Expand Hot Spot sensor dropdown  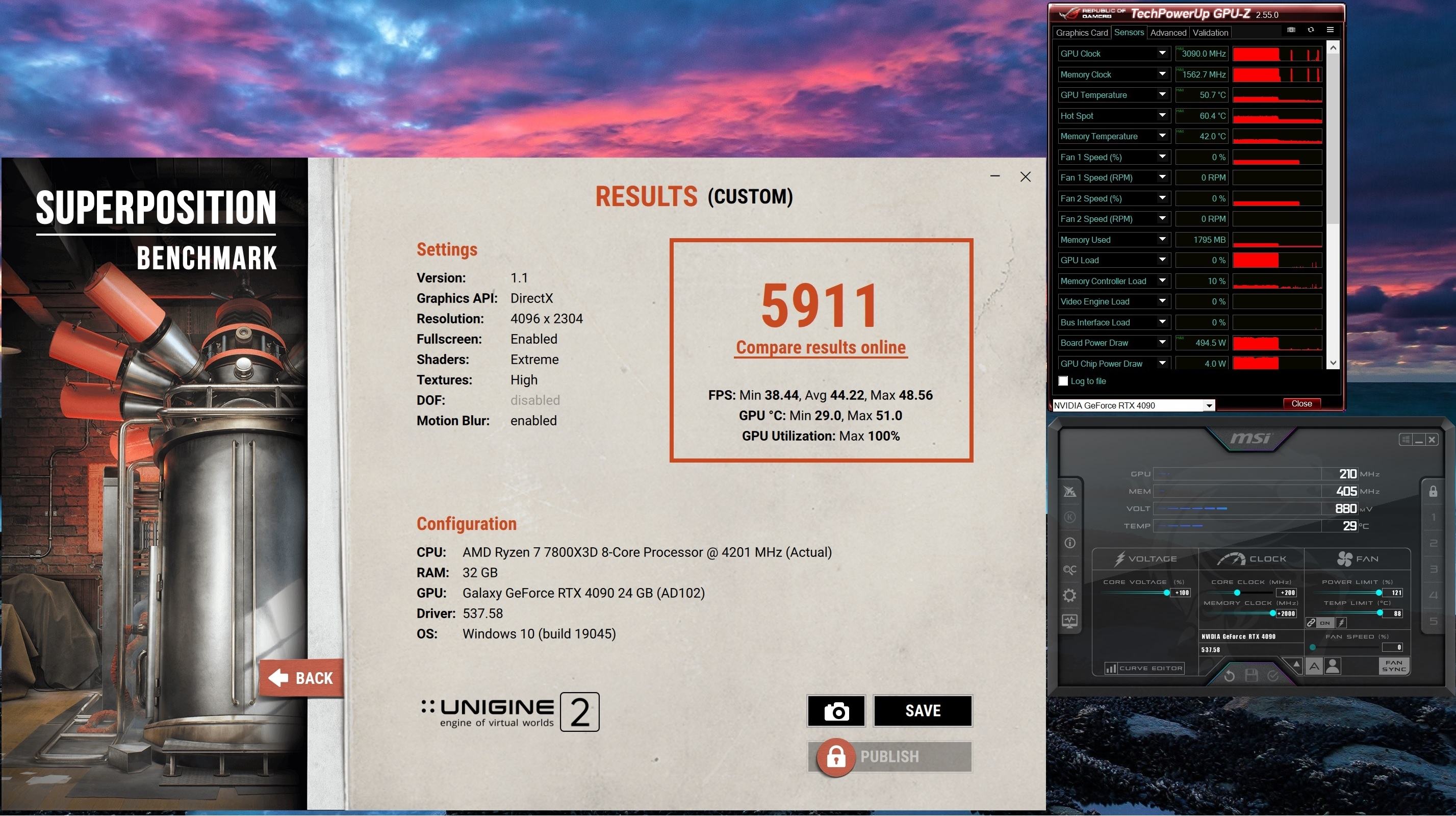tap(1162, 115)
